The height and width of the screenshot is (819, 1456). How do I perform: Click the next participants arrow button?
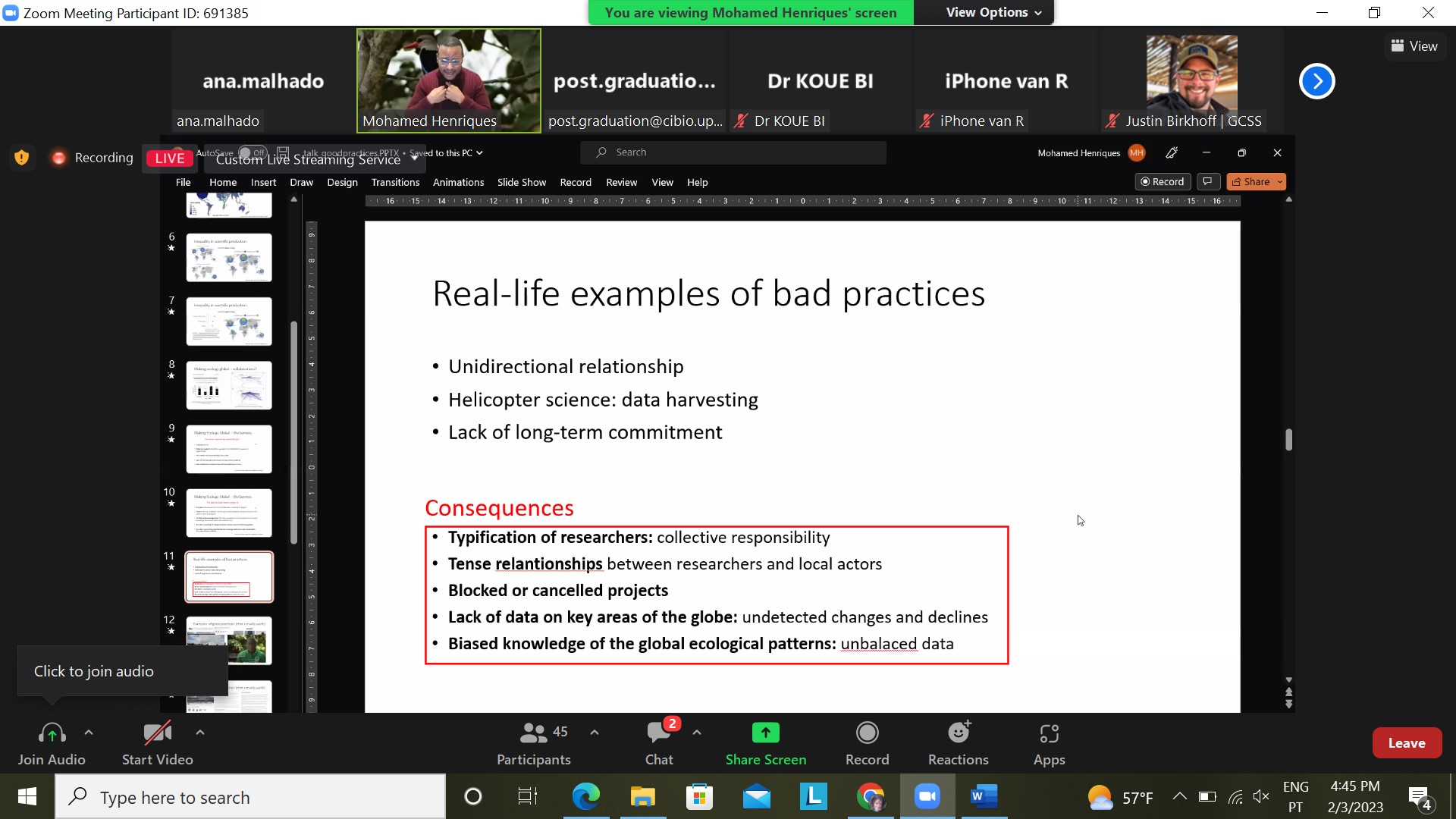pos(1317,81)
